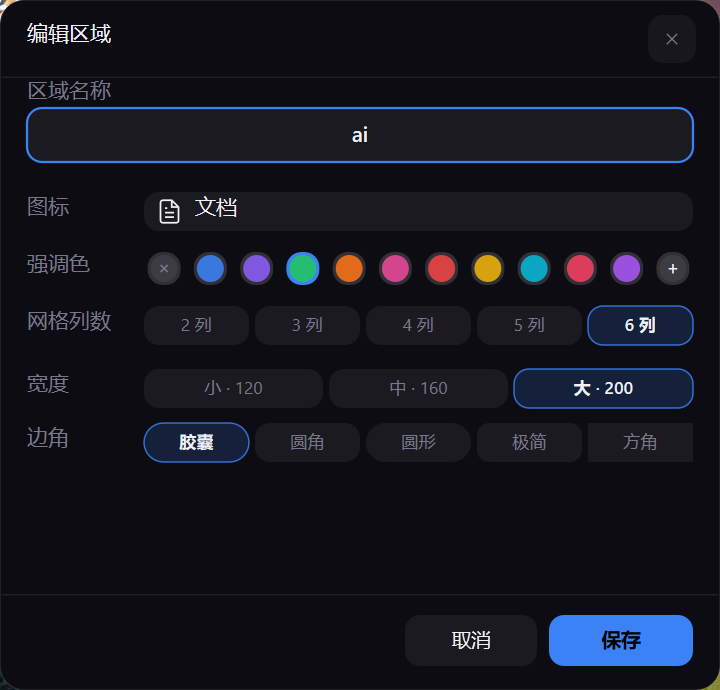Close the 编辑区域 dialog with X icon

pyautogui.click(x=671, y=39)
